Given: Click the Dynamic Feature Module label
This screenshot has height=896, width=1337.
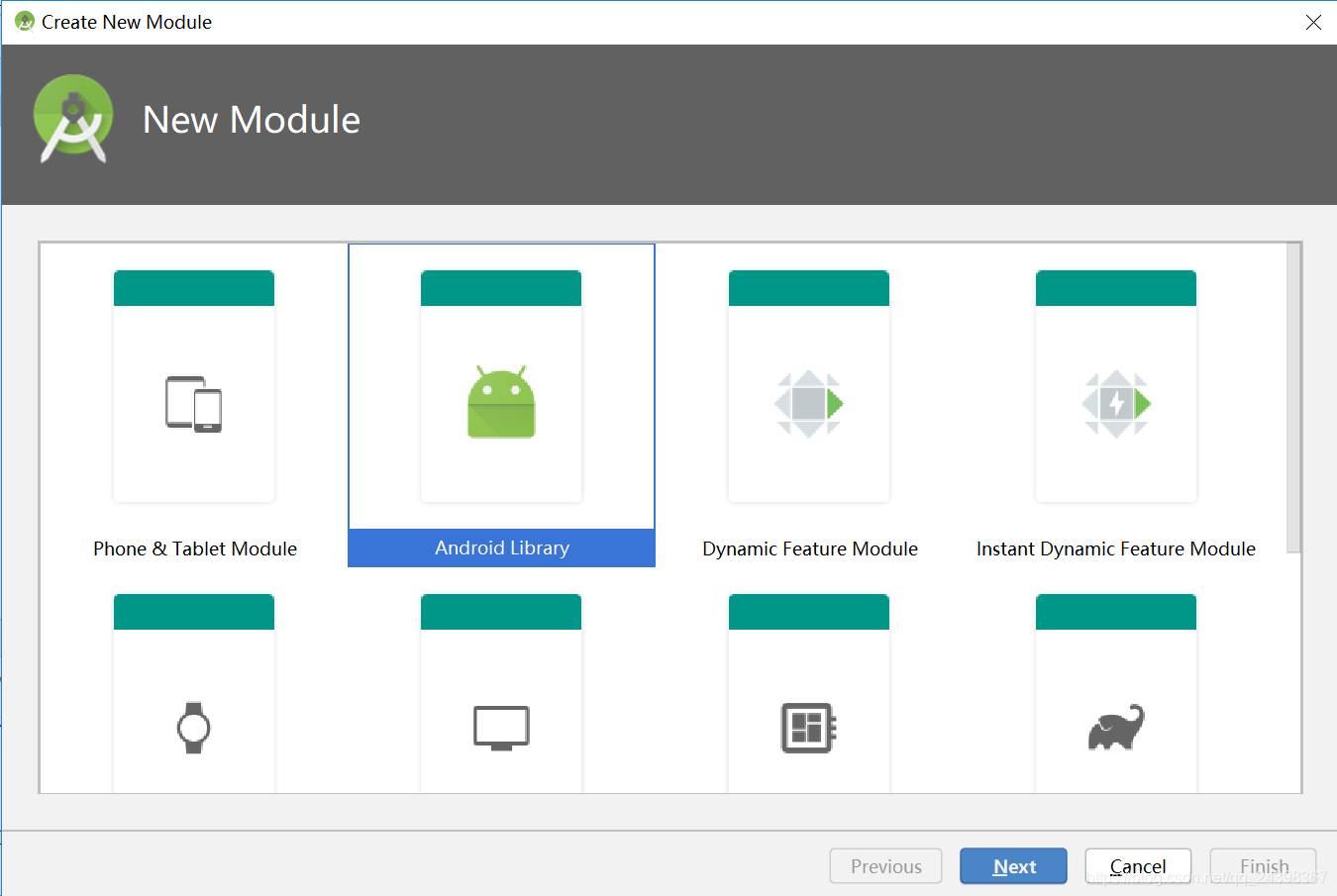Looking at the screenshot, I should click(x=810, y=548).
